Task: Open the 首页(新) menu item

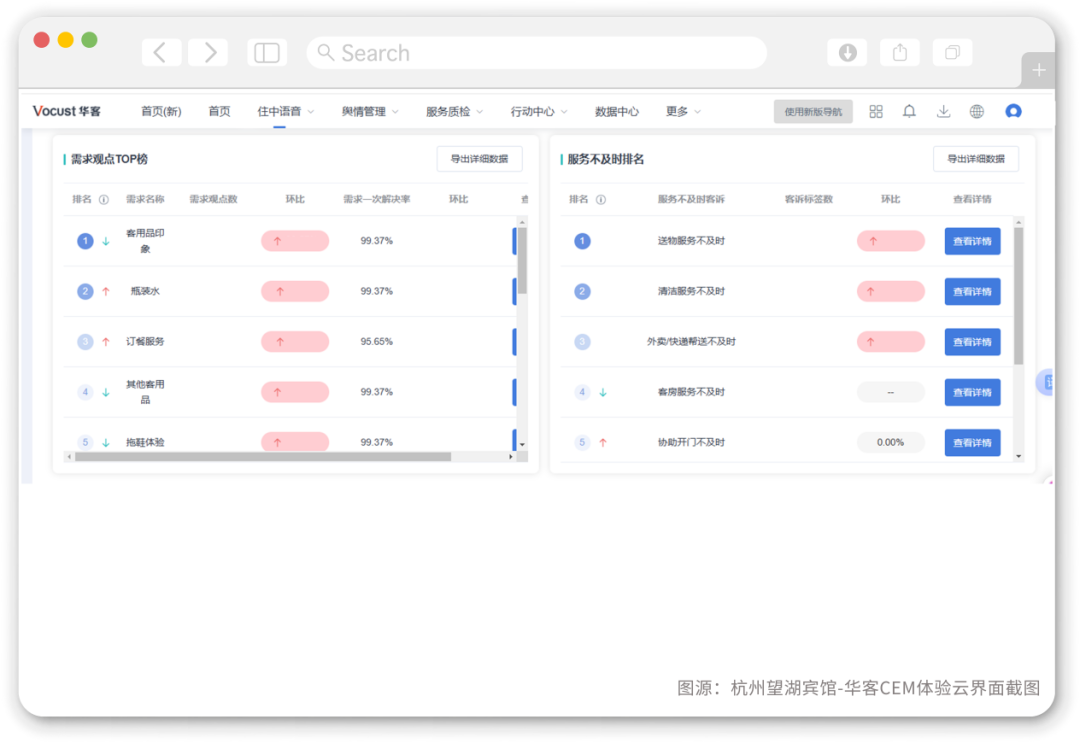Action: coord(161,112)
